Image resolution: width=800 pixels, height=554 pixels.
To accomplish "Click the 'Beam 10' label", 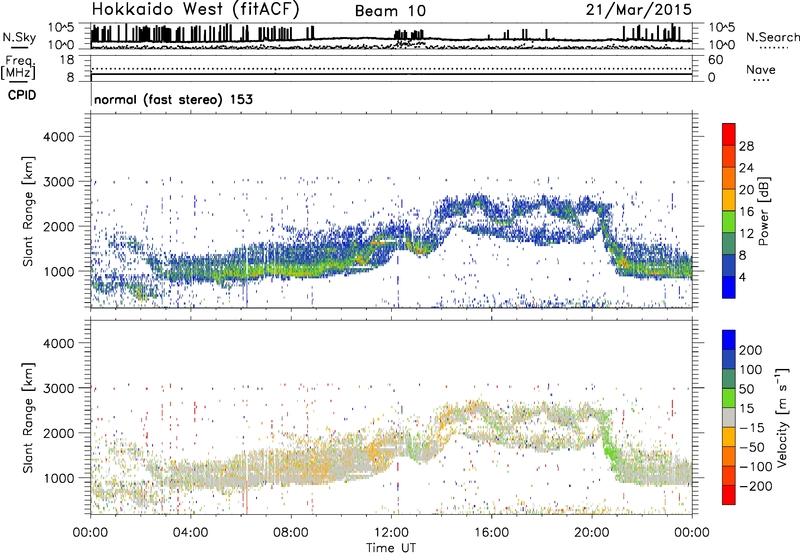I will pyautogui.click(x=390, y=11).
